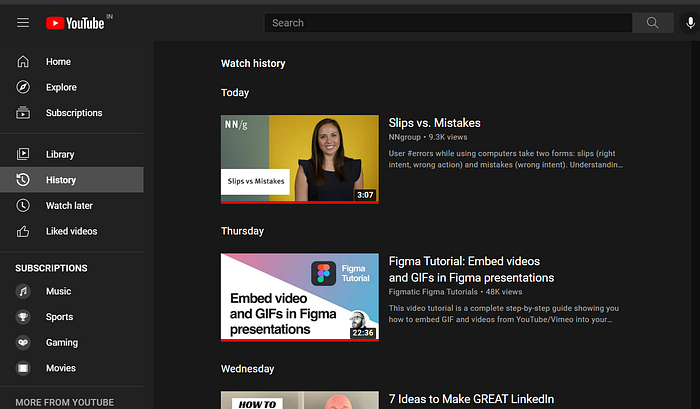Viewport: 700px width, 409px height.
Task: Click the 22:36 duration badge
Action: 362,333
